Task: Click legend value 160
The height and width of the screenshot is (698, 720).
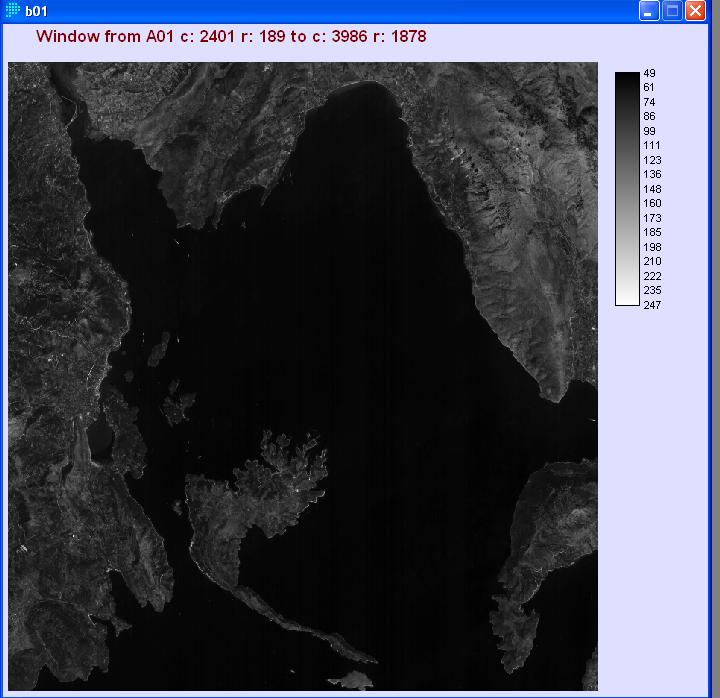Action: [x=652, y=203]
